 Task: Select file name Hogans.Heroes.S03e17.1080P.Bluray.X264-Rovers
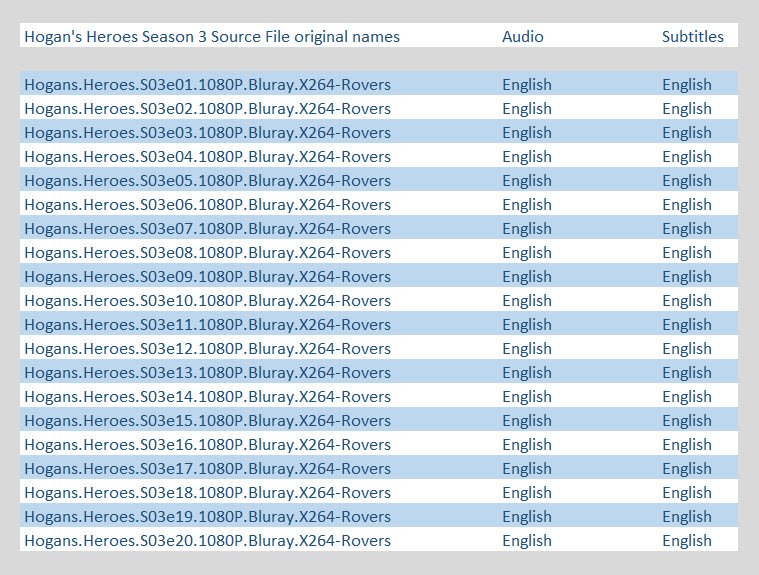pos(208,469)
